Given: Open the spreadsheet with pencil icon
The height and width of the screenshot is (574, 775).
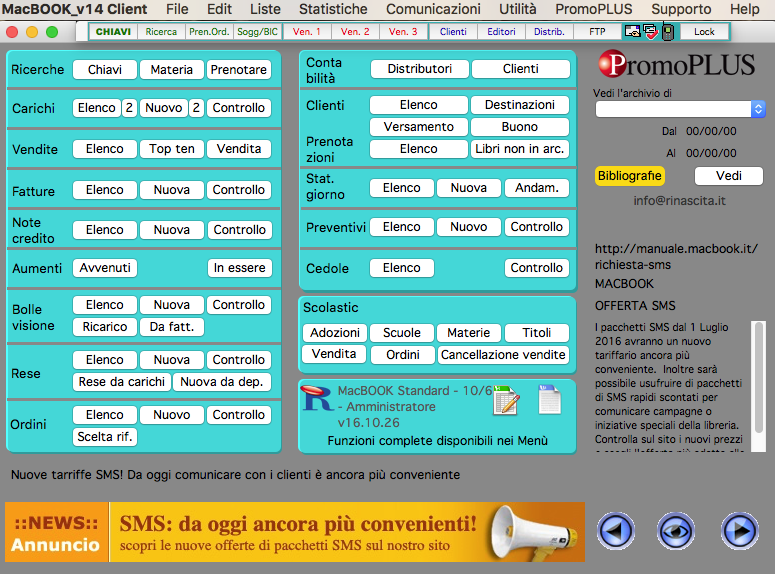Looking at the screenshot, I should (507, 400).
